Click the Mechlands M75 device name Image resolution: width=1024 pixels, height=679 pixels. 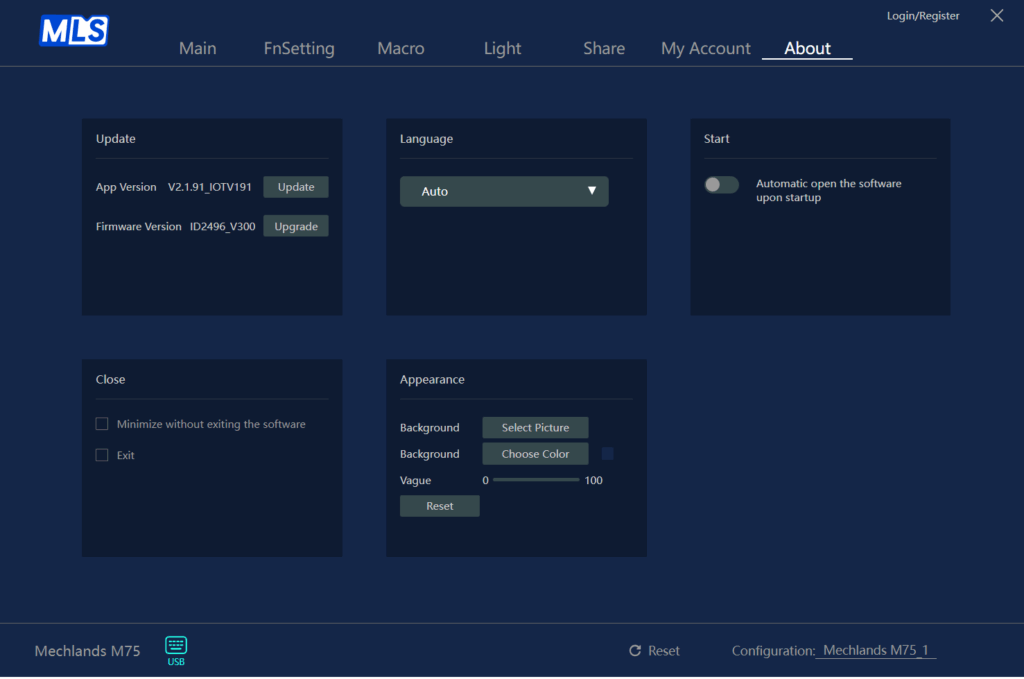coord(87,651)
